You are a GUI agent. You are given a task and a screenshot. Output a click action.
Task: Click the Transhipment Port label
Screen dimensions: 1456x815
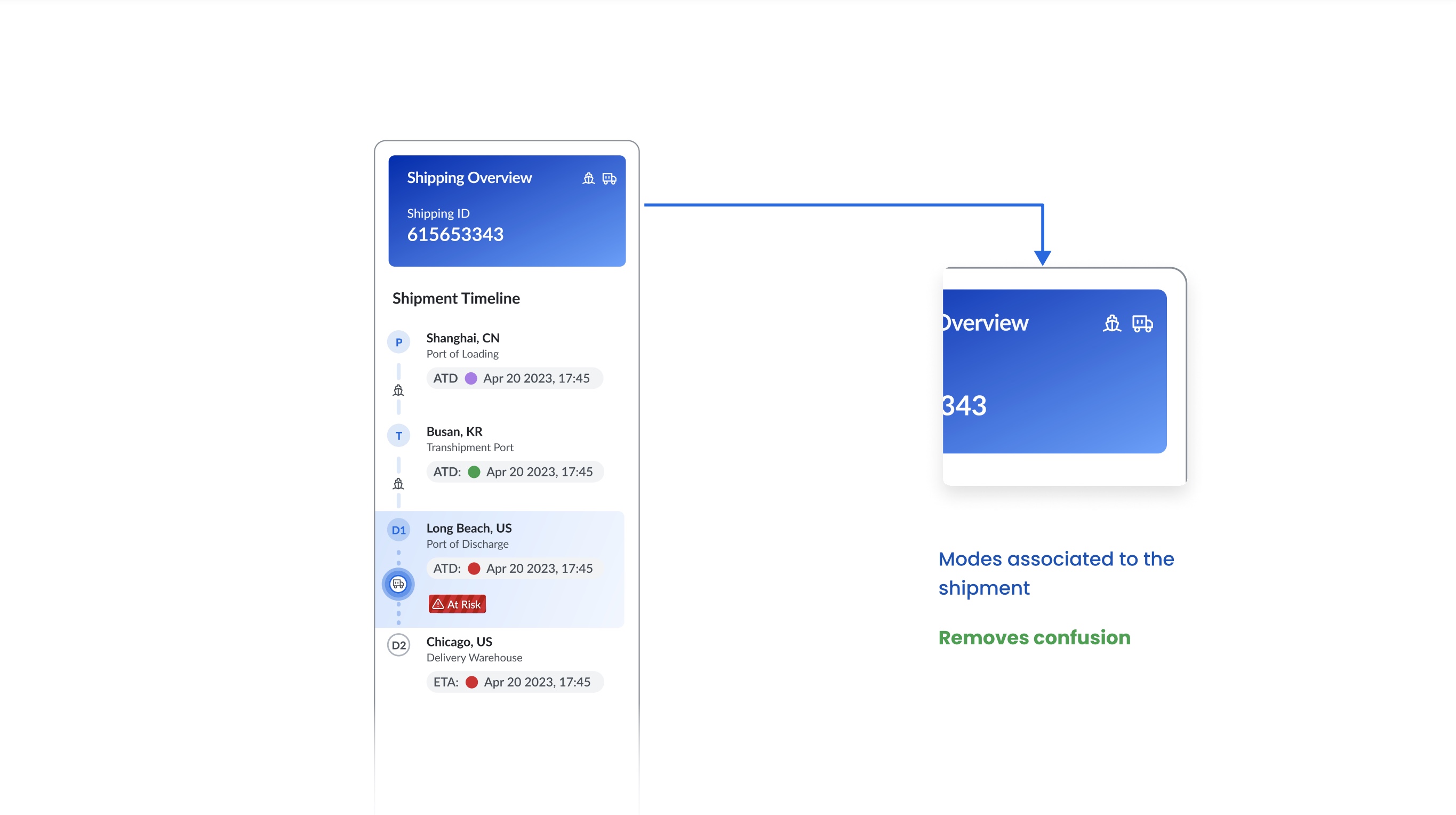click(470, 448)
